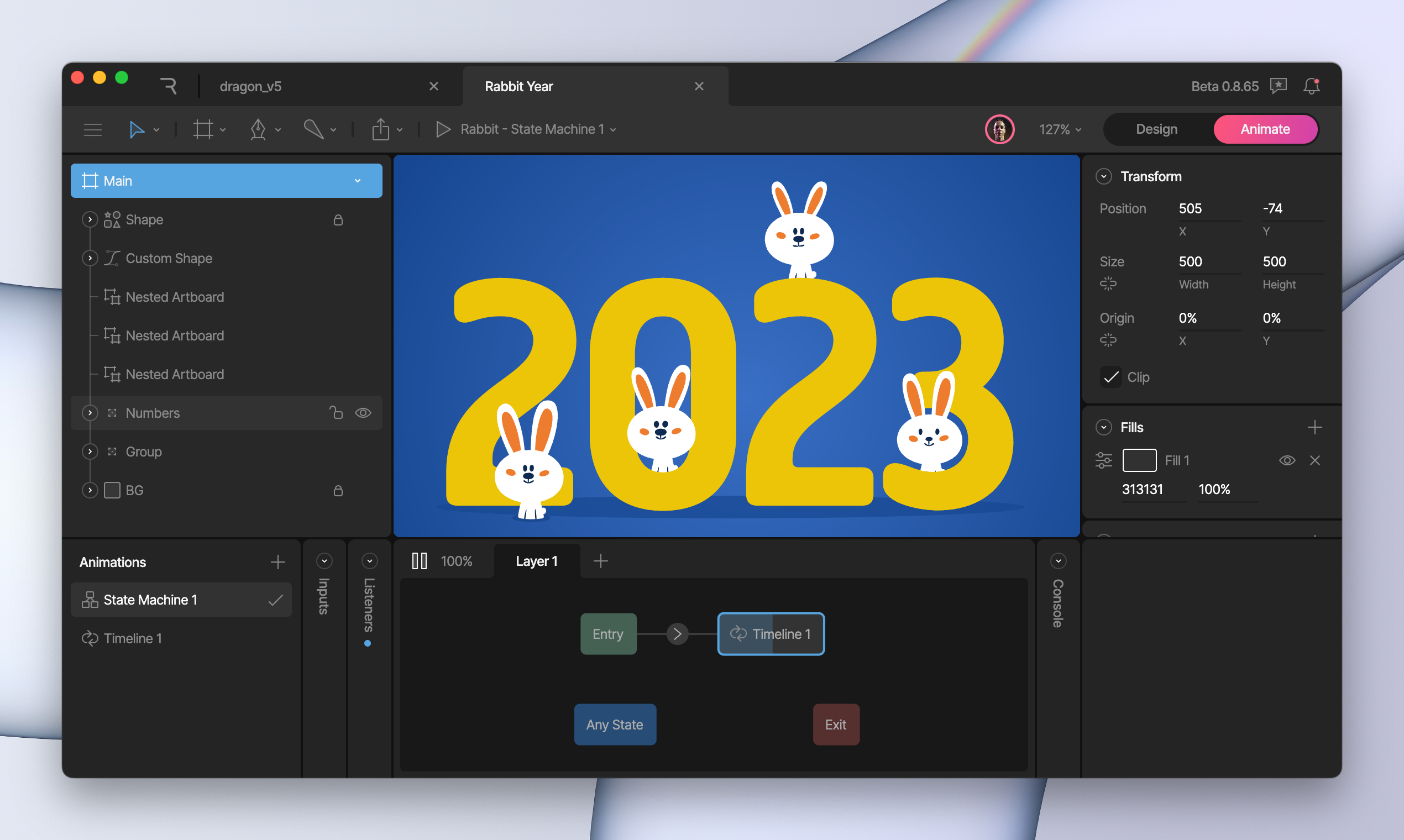Select the BG layer row

pyautogui.click(x=227, y=490)
